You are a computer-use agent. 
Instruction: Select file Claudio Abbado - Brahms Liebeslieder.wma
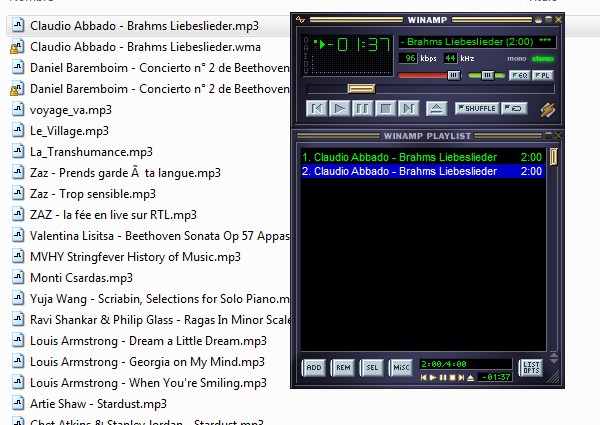(x=145, y=47)
